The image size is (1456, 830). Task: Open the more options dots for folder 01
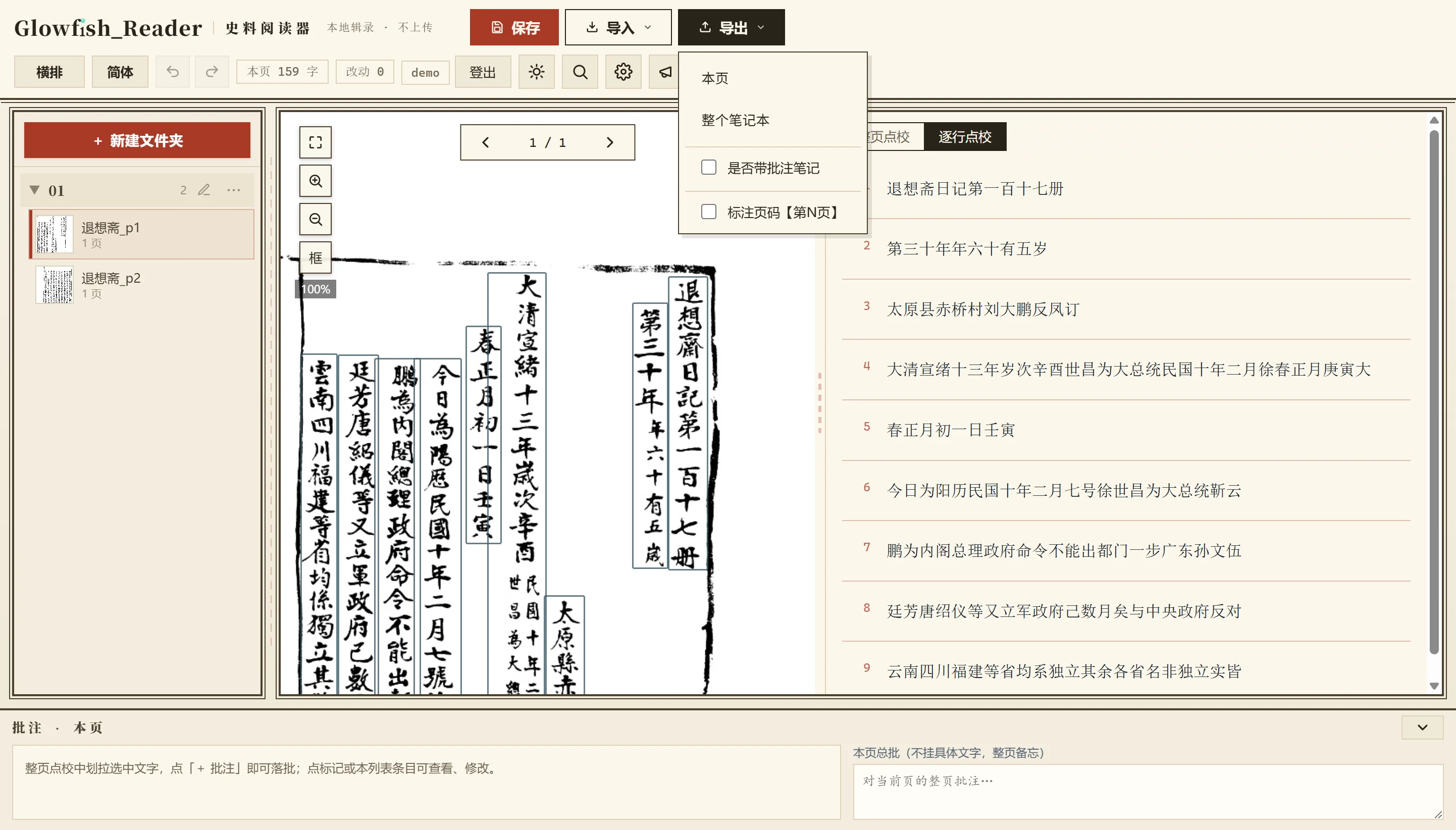234,190
